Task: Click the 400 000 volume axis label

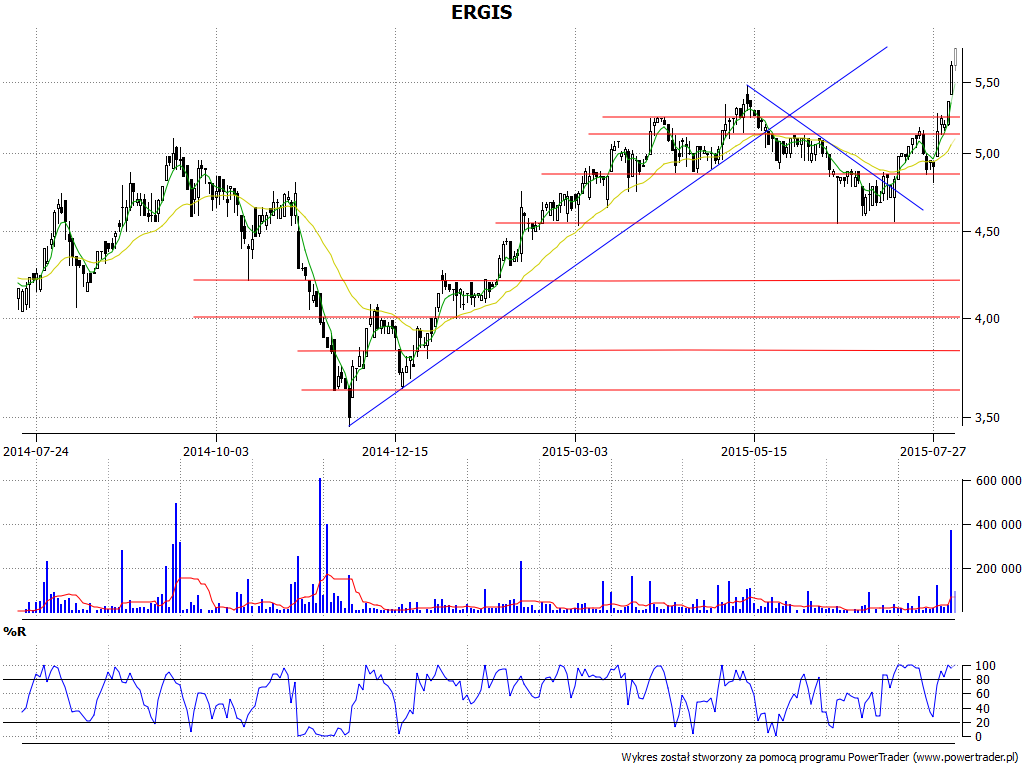Action: [999, 525]
